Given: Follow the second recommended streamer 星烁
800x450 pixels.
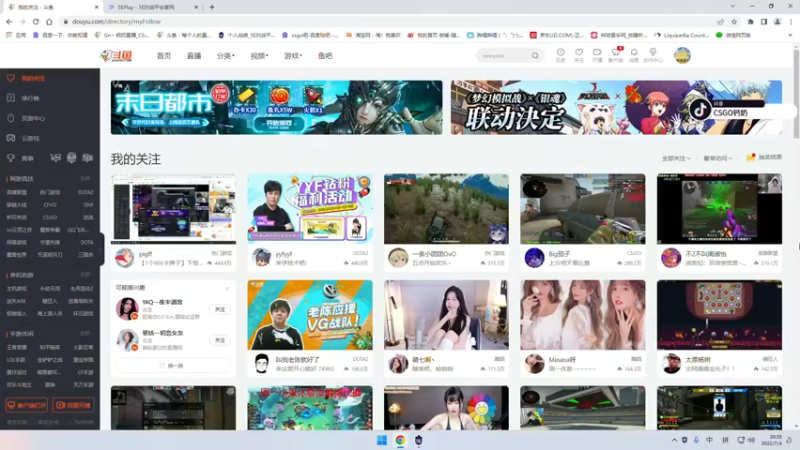Looking at the screenshot, I should (220, 340).
